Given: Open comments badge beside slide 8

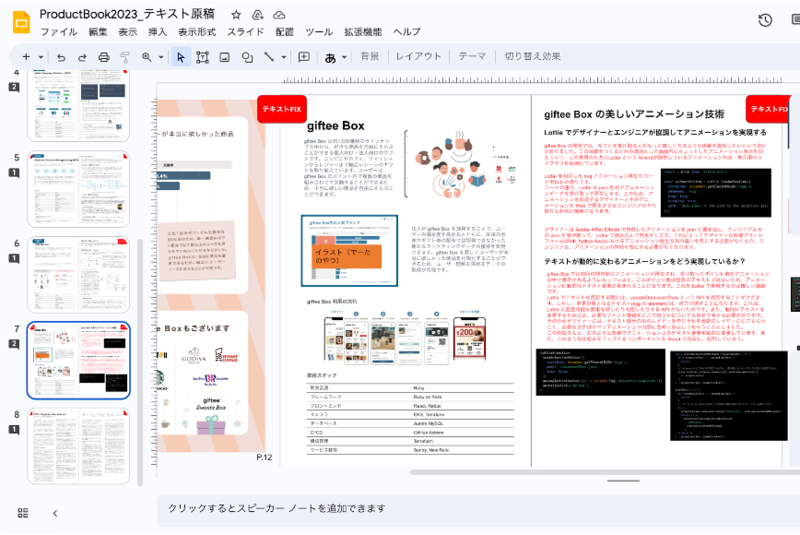Looking at the screenshot, I should pyautogui.click(x=14, y=430).
